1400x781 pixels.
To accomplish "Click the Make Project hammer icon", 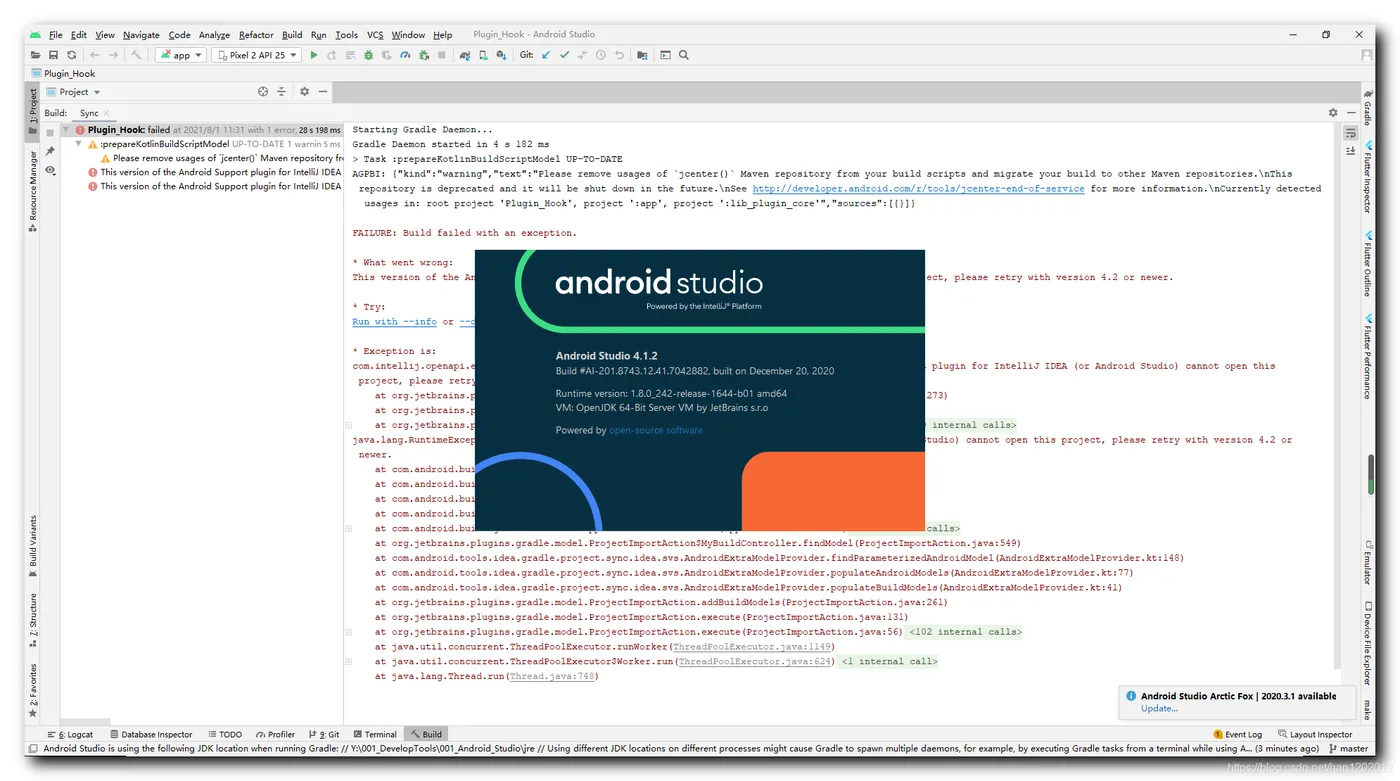I will click(x=136, y=55).
